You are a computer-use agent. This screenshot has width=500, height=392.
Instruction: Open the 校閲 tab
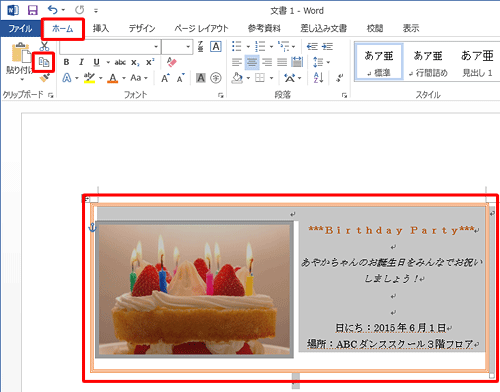pos(375,28)
